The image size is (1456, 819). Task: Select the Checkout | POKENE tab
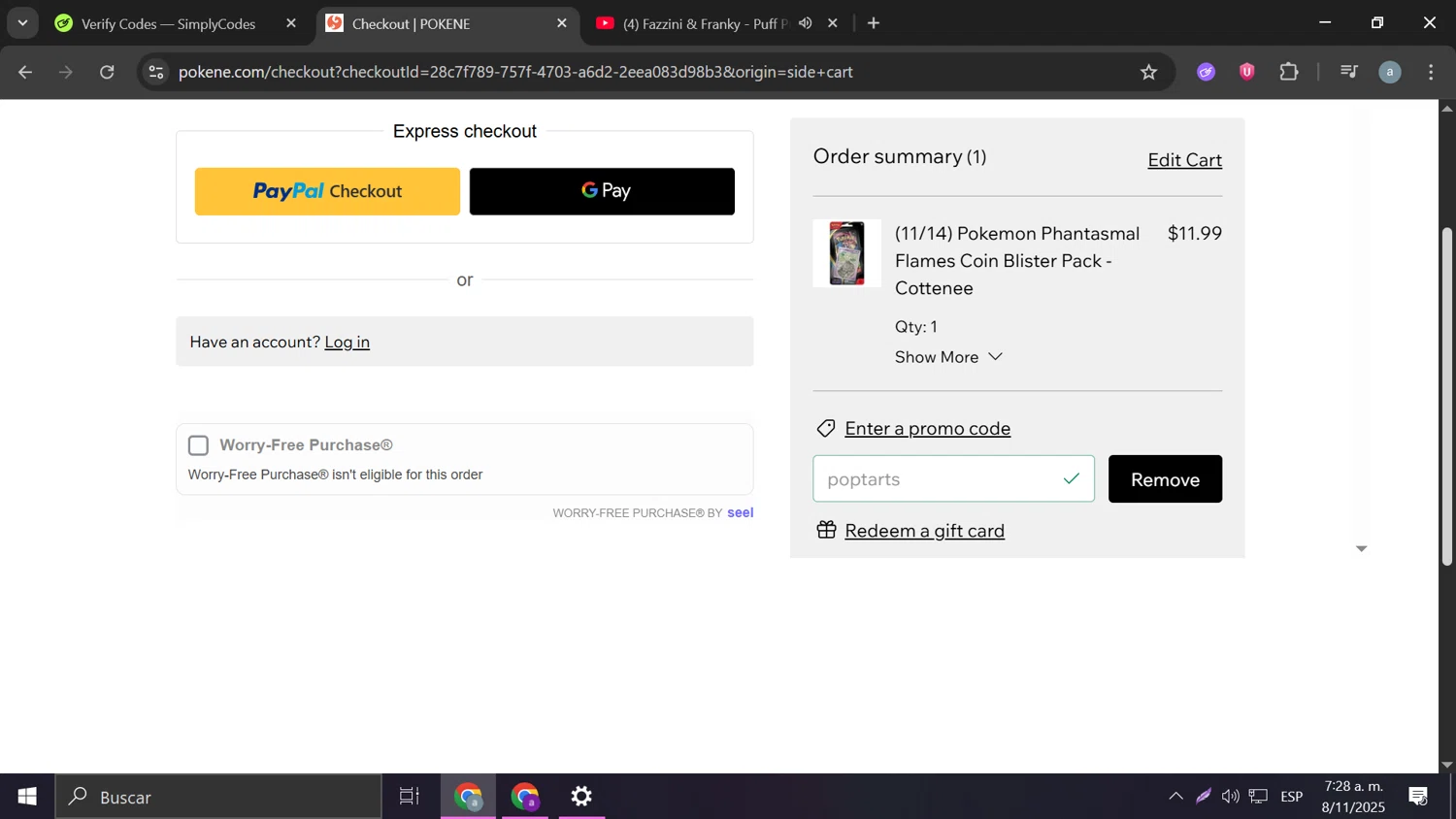click(447, 23)
